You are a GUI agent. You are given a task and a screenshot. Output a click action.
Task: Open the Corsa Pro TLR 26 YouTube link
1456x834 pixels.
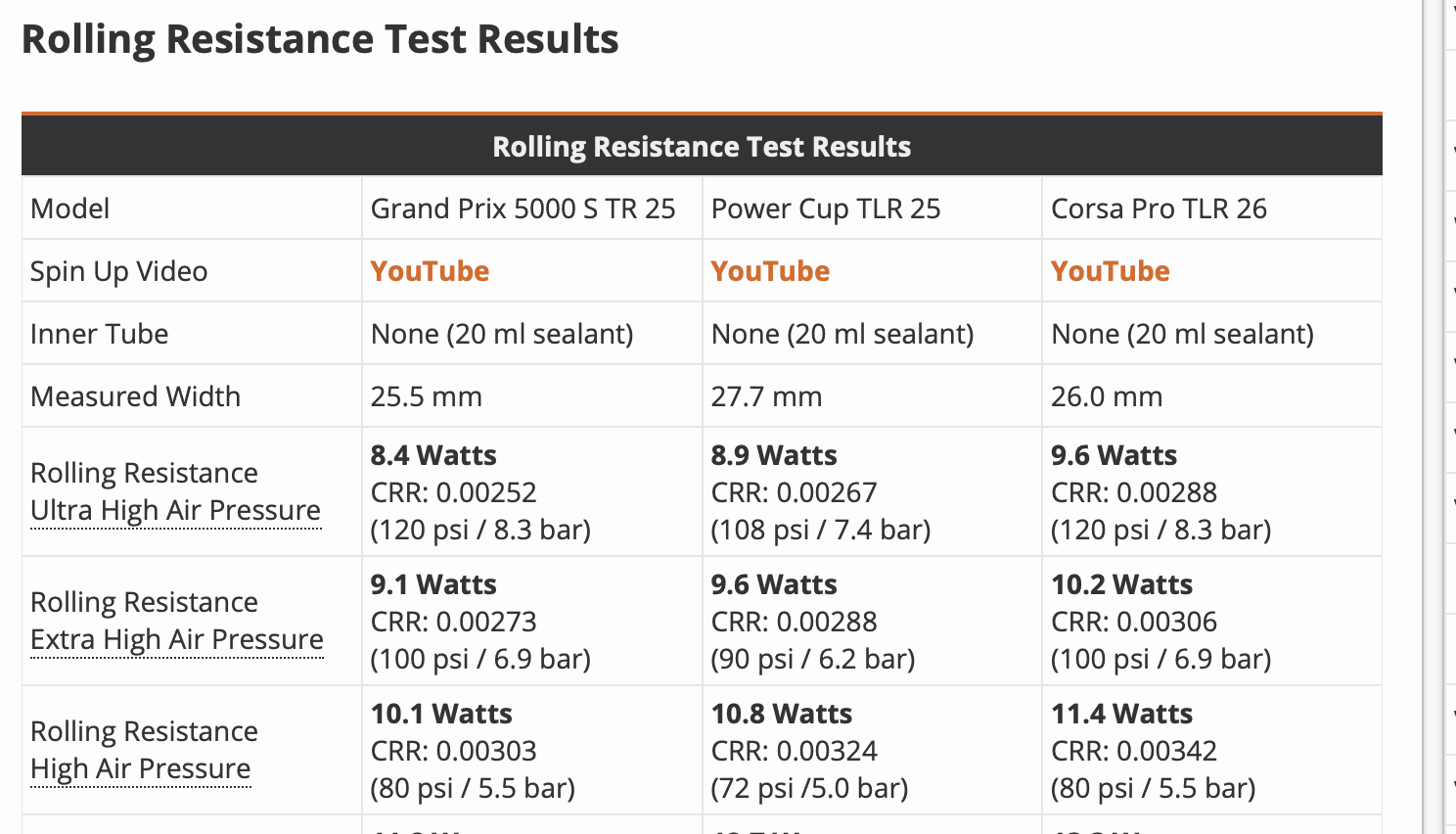[1110, 271]
